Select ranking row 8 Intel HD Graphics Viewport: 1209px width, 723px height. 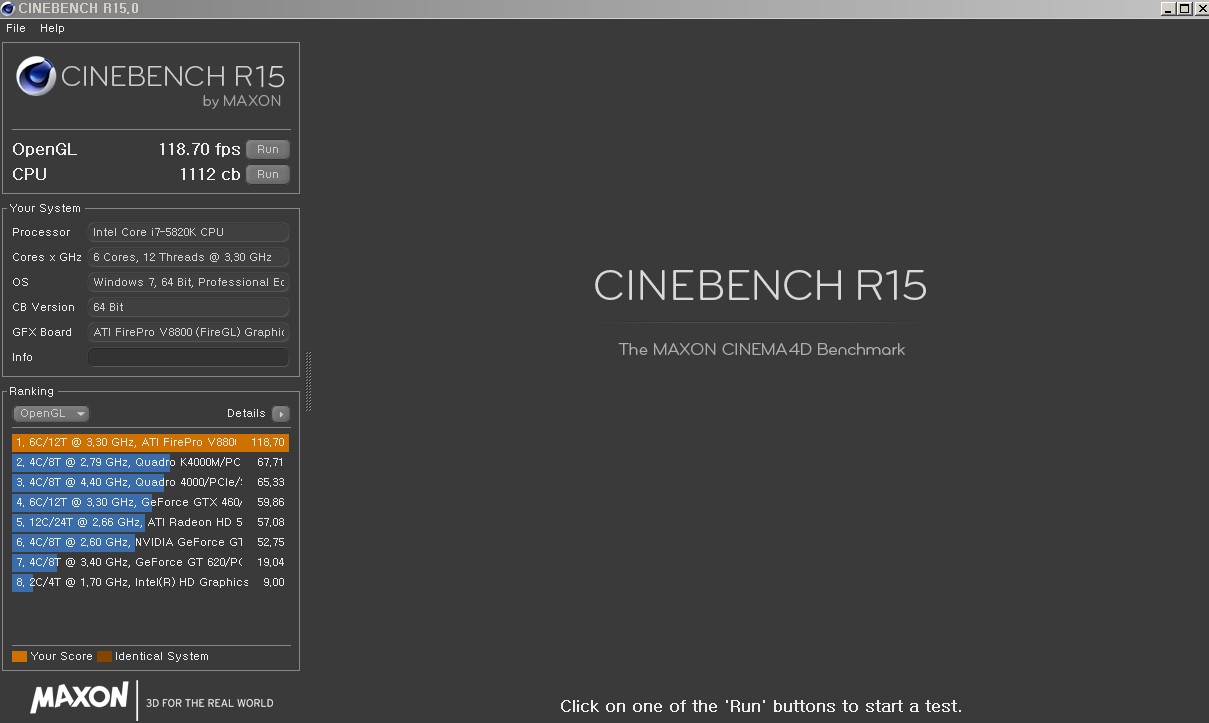coord(150,582)
